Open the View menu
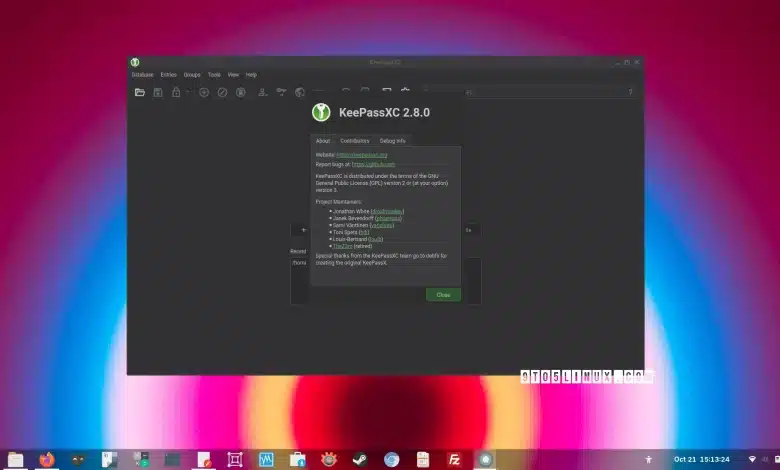The height and width of the screenshot is (470, 780). point(233,75)
